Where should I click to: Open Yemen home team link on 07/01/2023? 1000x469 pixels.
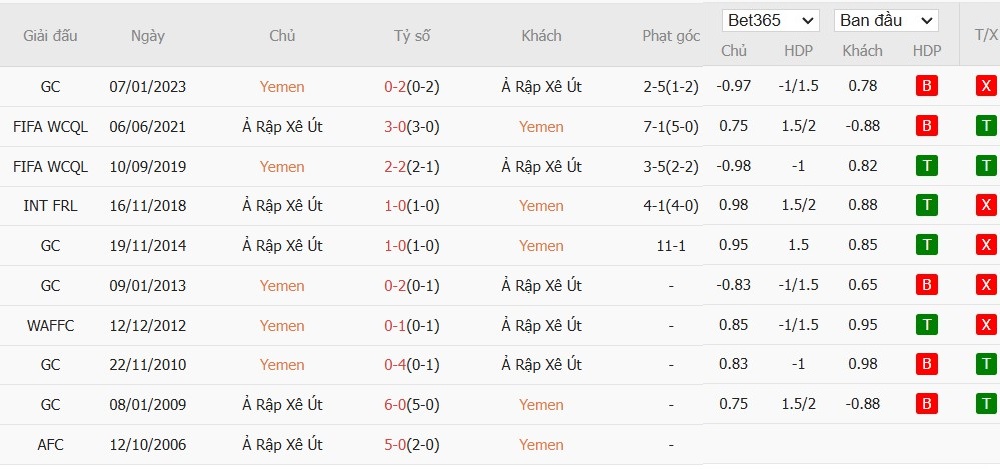(282, 87)
